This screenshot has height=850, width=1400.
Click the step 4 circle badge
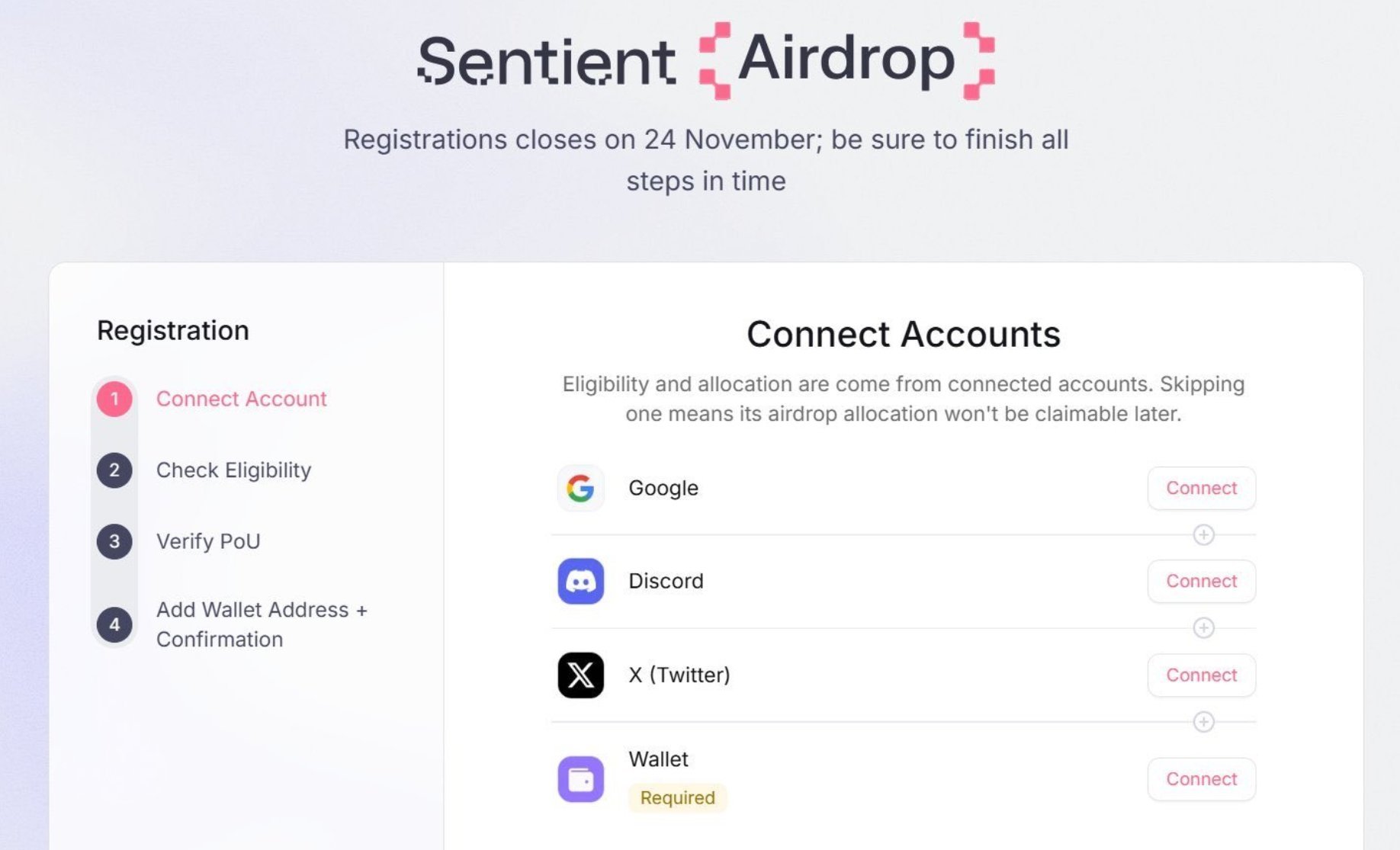(x=114, y=624)
